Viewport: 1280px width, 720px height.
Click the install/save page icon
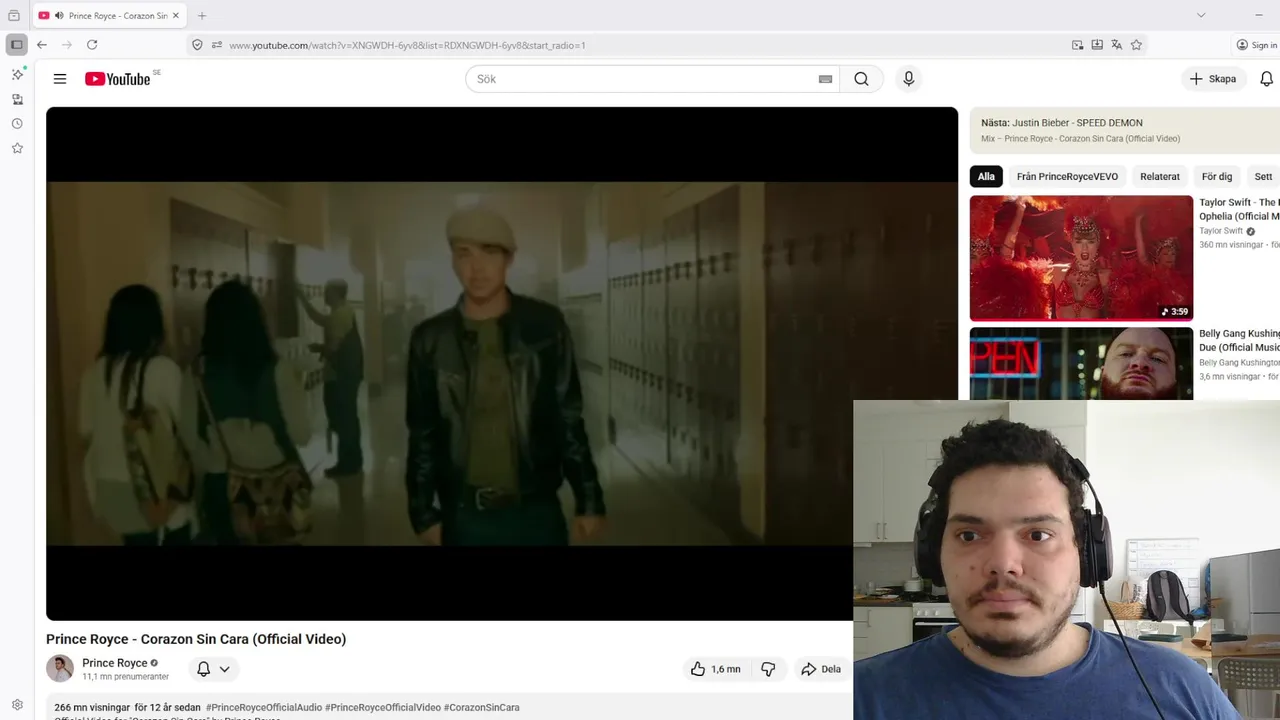(1097, 45)
